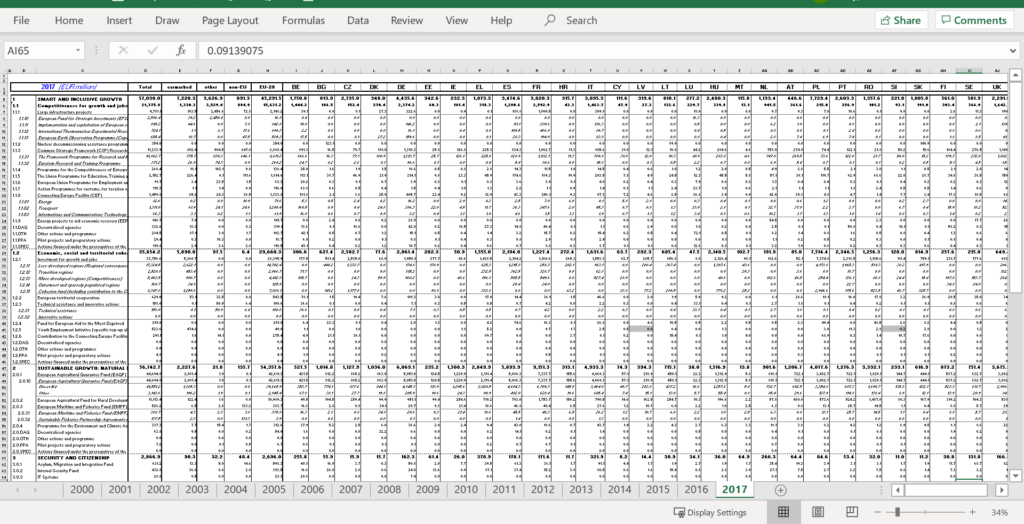Switch to Normal view icon
The image size is (1024, 524).
pyautogui.click(x=785, y=512)
